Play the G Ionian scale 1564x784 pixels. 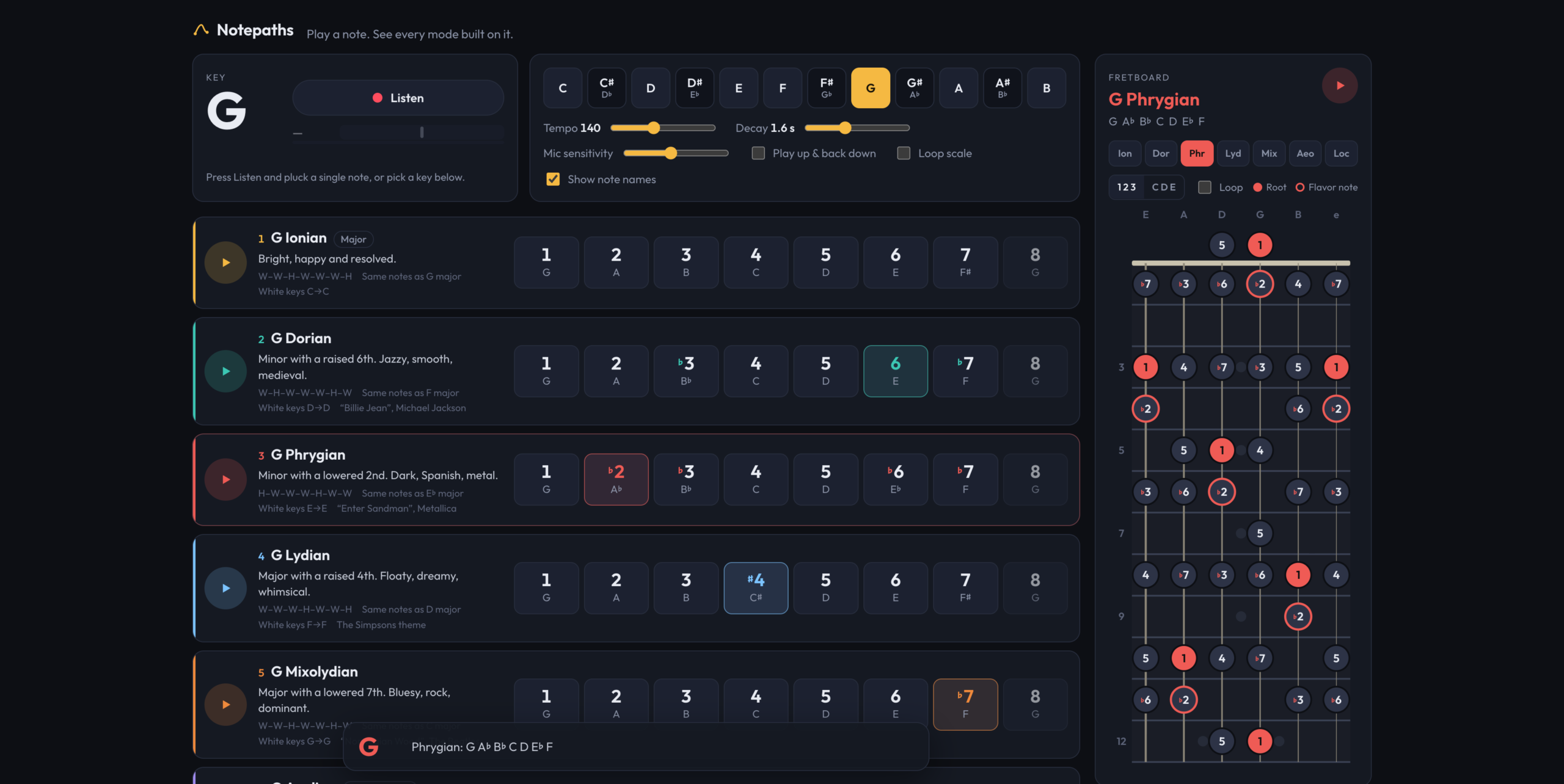225,263
